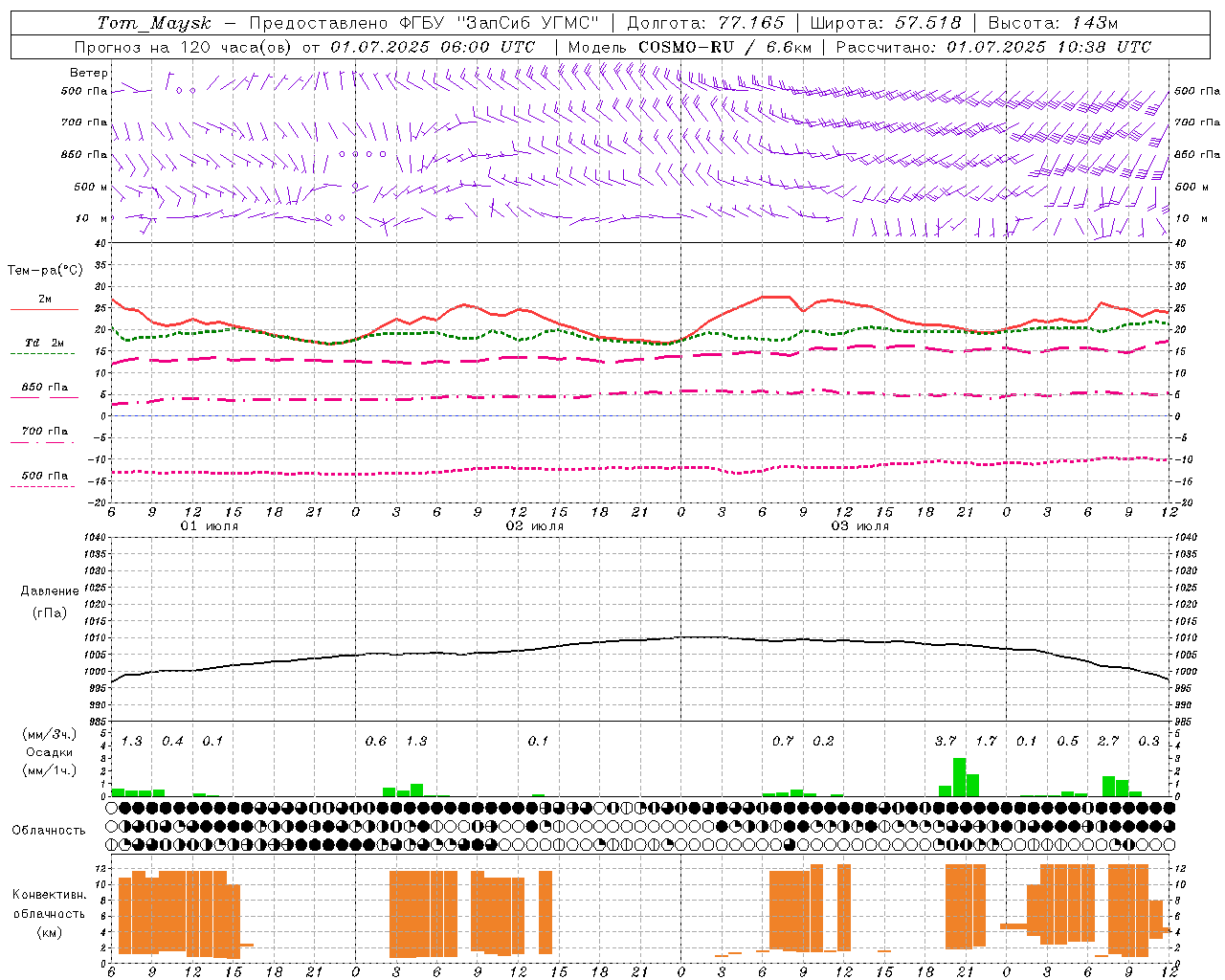Select the 'Высота: 143м' elevation text
The height and width of the screenshot is (980, 1225).
[x=1053, y=23]
